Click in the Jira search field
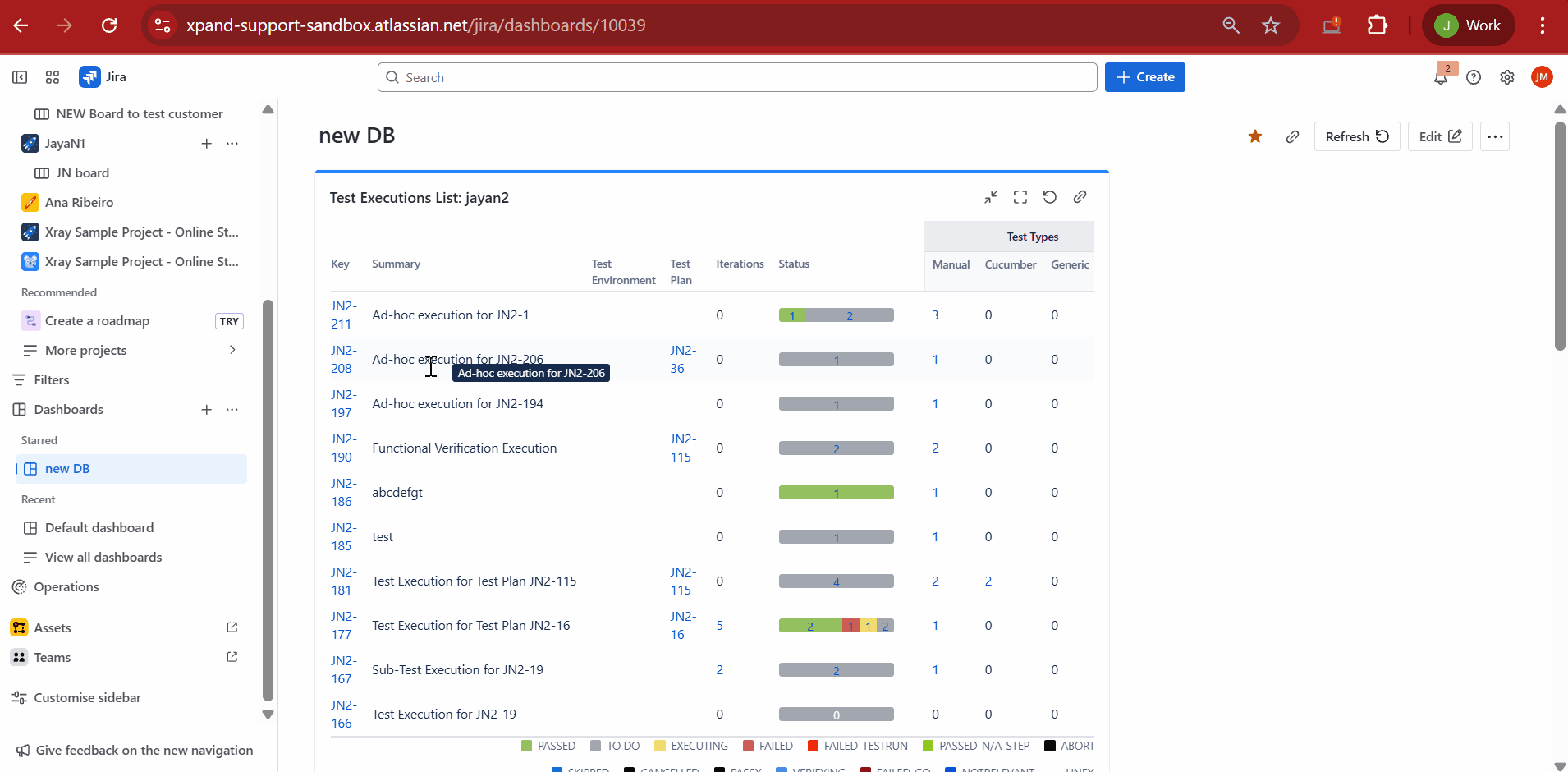This screenshot has height=772, width=1568. click(x=736, y=77)
